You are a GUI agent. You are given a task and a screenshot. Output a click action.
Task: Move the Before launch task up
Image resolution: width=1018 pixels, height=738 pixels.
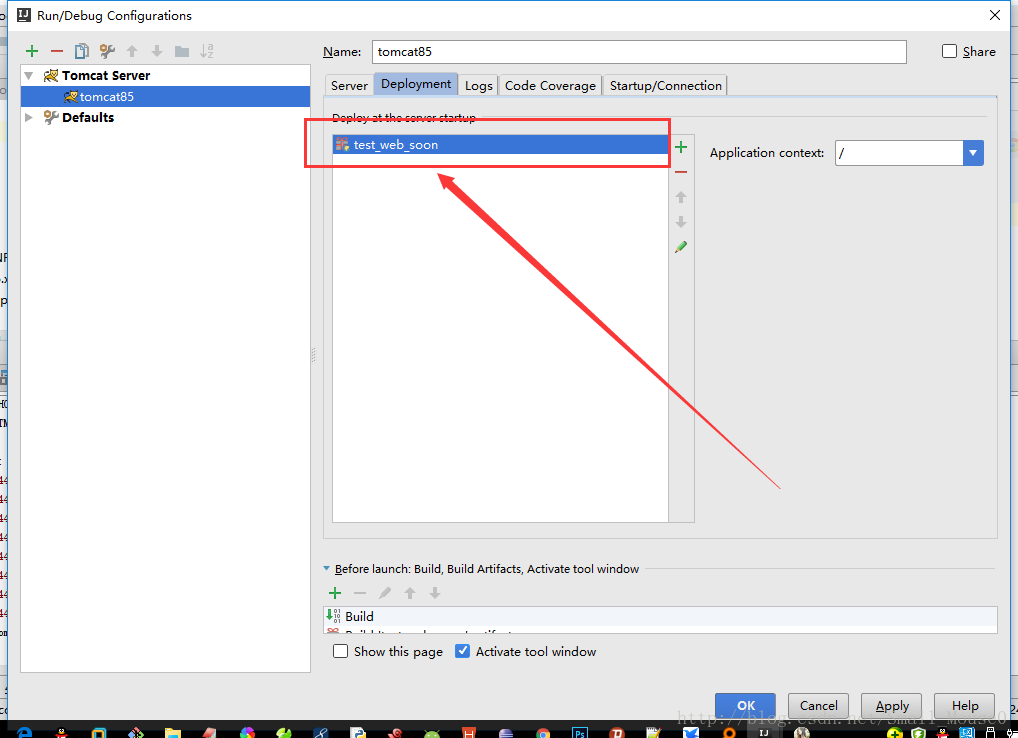(410, 593)
